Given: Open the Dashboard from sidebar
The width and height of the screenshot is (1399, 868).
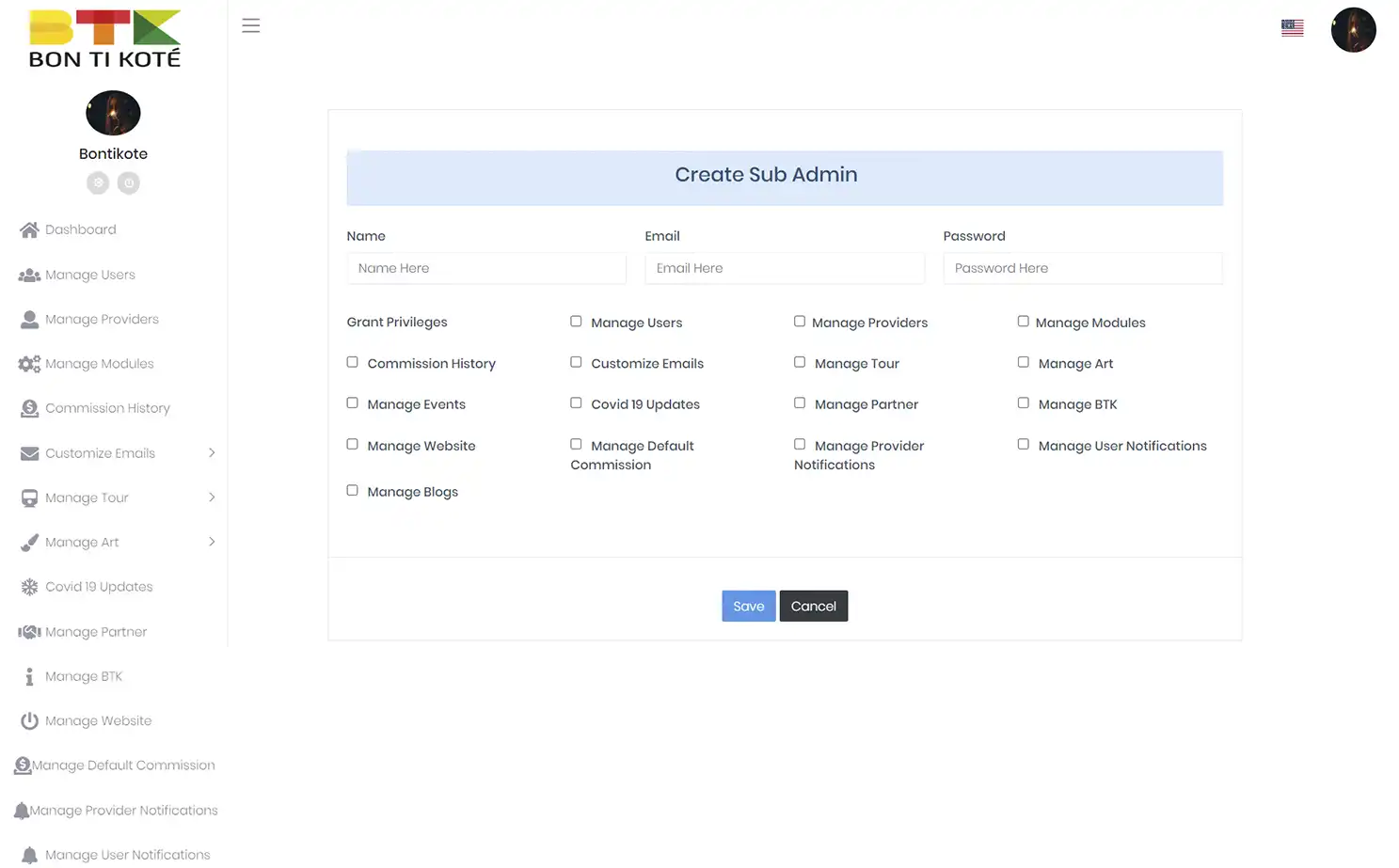Looking at the screenshot, I should tap(80, 229).
